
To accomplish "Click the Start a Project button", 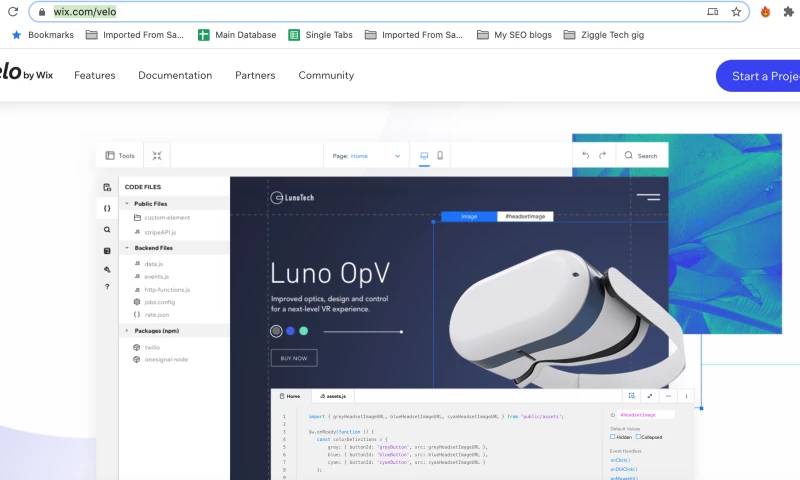I will click(x=762, y=76).
